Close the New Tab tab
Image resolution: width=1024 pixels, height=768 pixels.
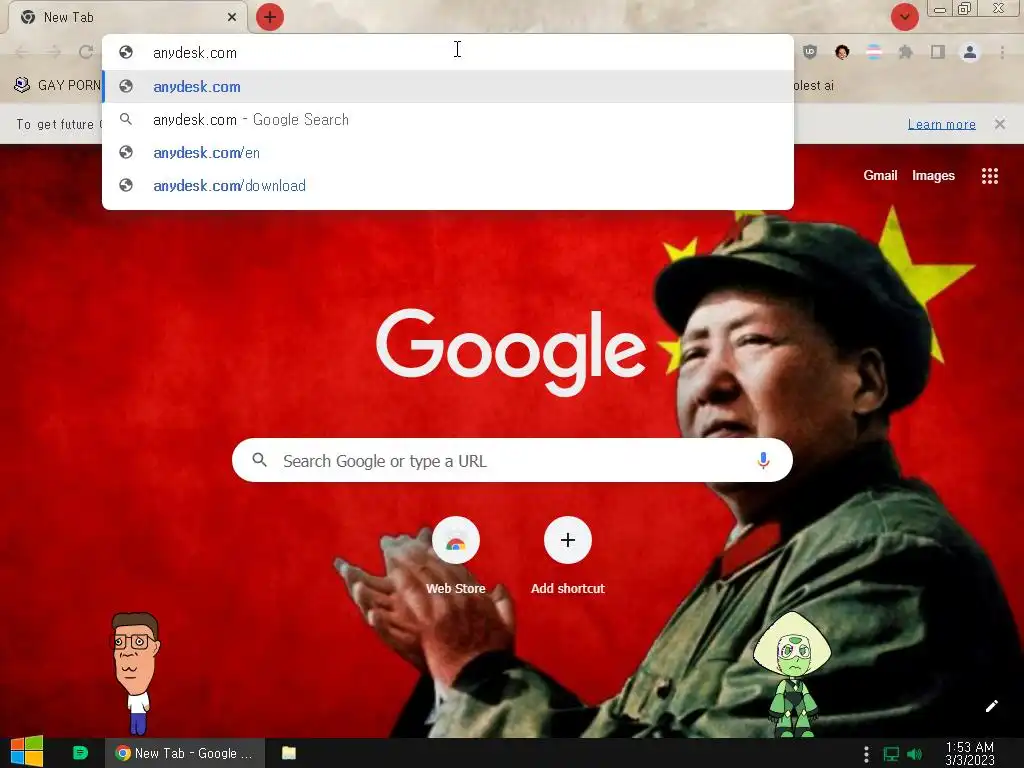click(x=232, y=17)
